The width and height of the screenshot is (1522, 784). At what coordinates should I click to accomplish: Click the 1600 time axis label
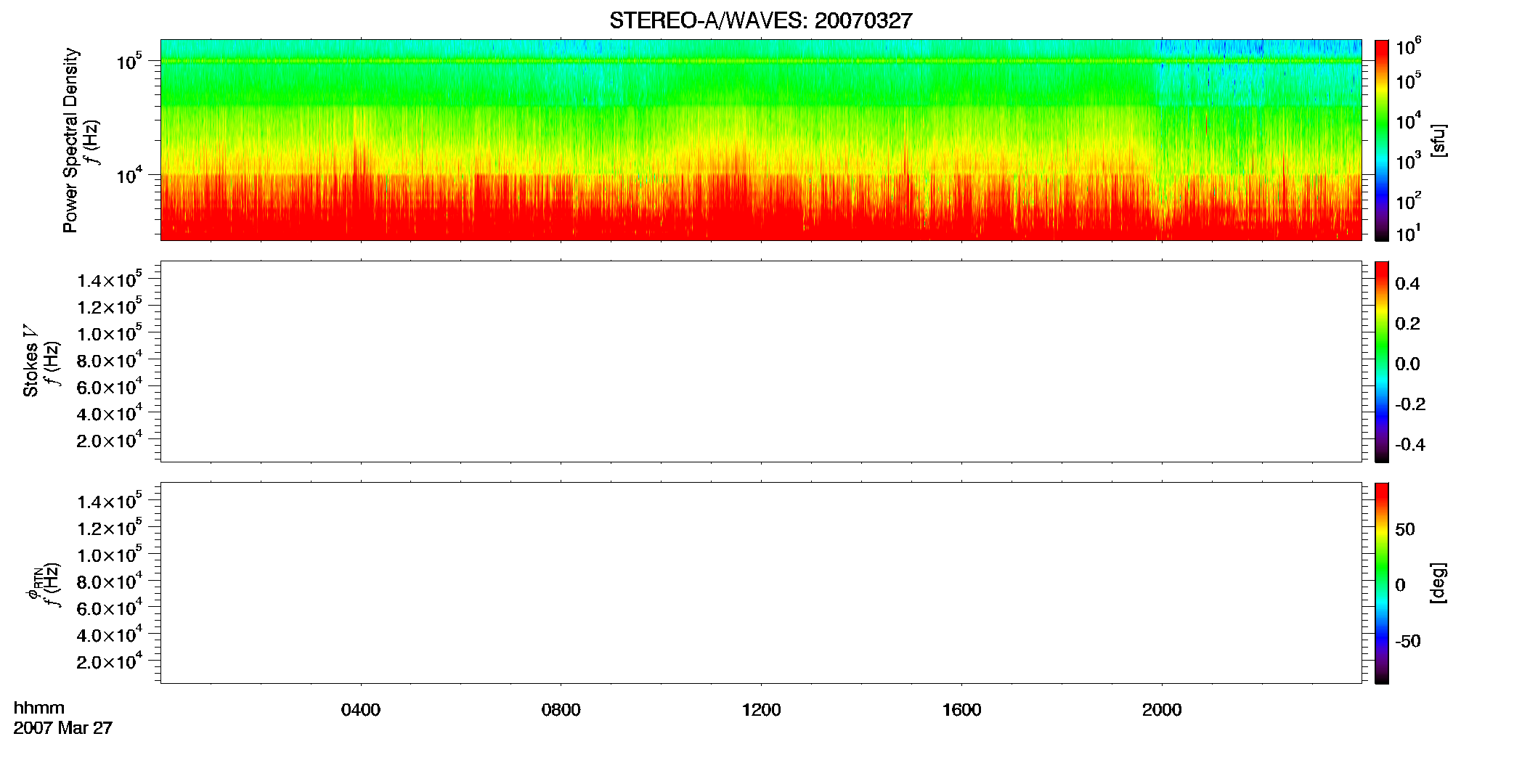point(961,710)
